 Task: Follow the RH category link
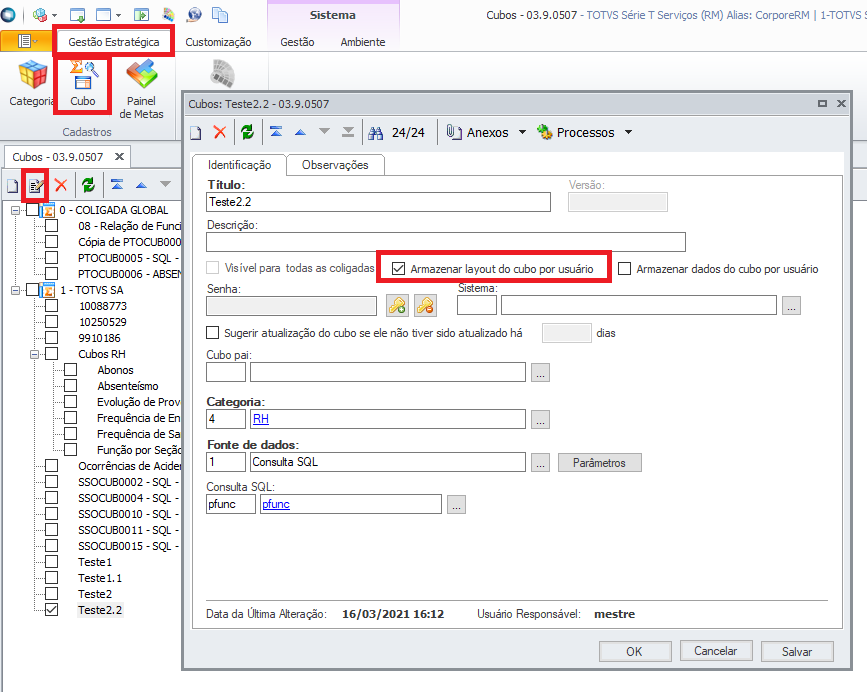[260, 419]
